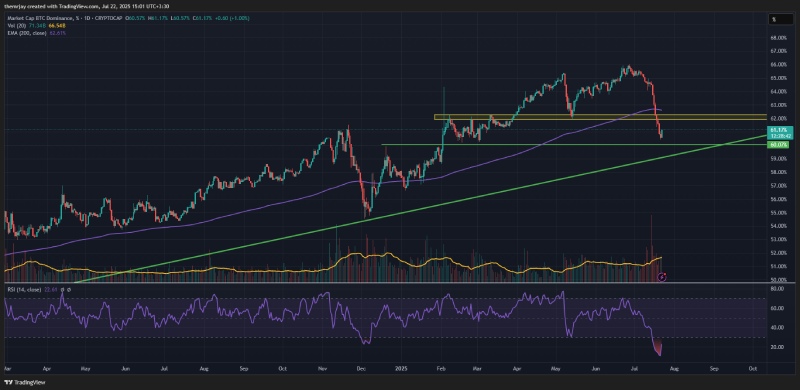Click the 68.00% price axis label

778,38
